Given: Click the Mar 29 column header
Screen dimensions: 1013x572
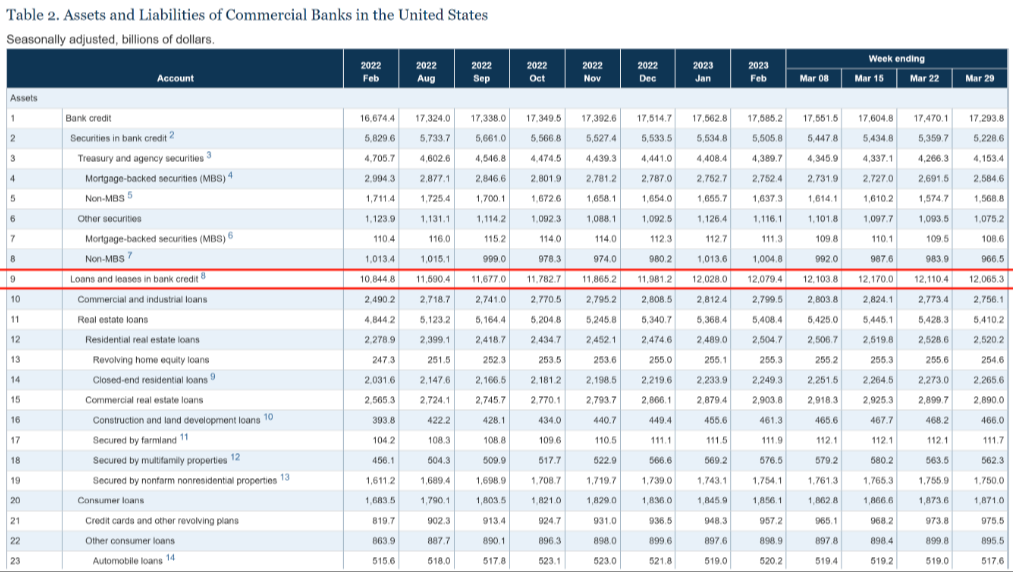Looking at the screenshot, I should tap(980, 77).
